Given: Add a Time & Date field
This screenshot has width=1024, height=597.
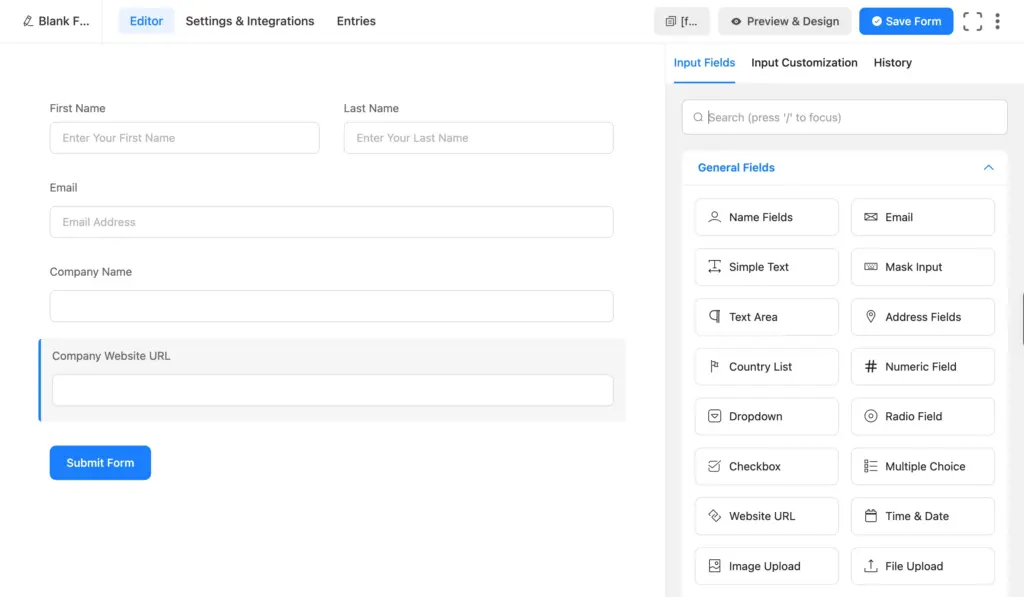Looking at the screenshot, I should point(923,516).
